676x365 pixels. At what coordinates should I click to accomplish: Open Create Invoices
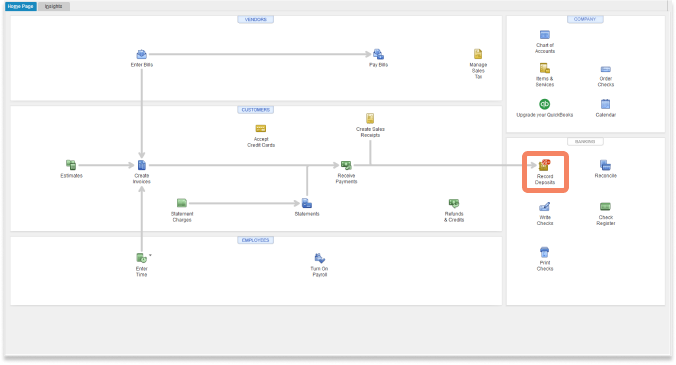click(x=141, y=165)
